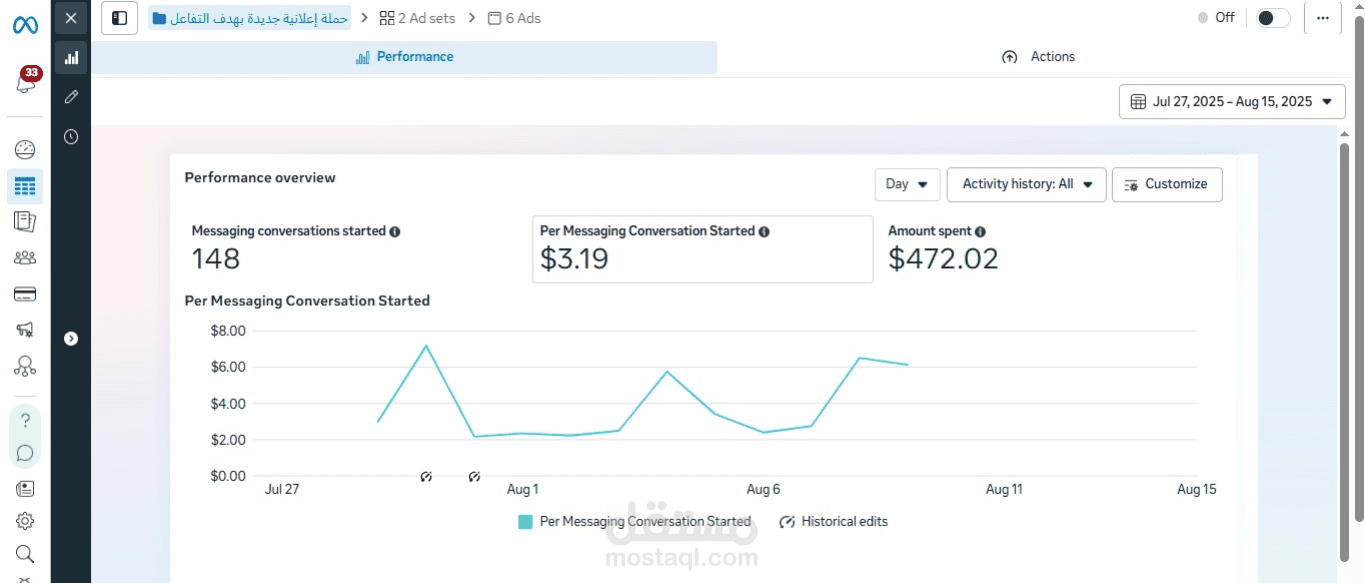Screen dimensions: 1365x583
Task: Click the Meta logo icon
Action: 25,26
